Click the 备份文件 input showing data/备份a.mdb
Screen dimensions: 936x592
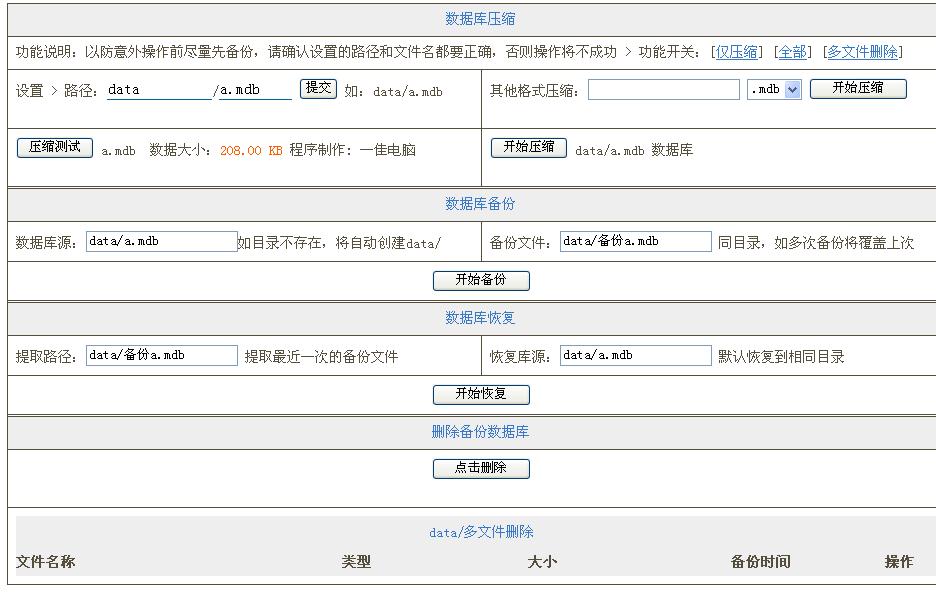(634, 241)
